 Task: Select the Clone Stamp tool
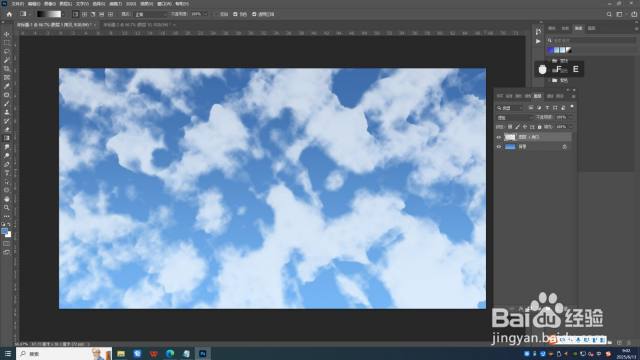(x=7, y=112)
